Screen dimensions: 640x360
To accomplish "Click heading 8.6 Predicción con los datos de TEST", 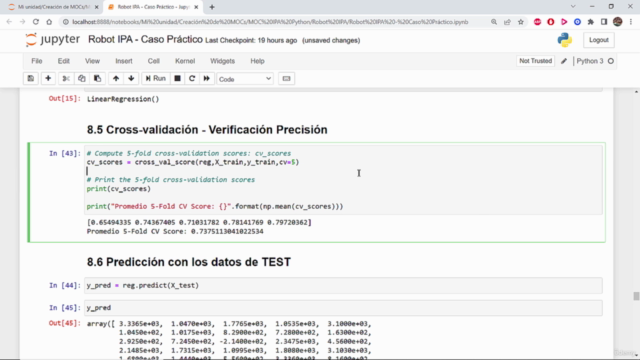I will click(x=189, y=262).
